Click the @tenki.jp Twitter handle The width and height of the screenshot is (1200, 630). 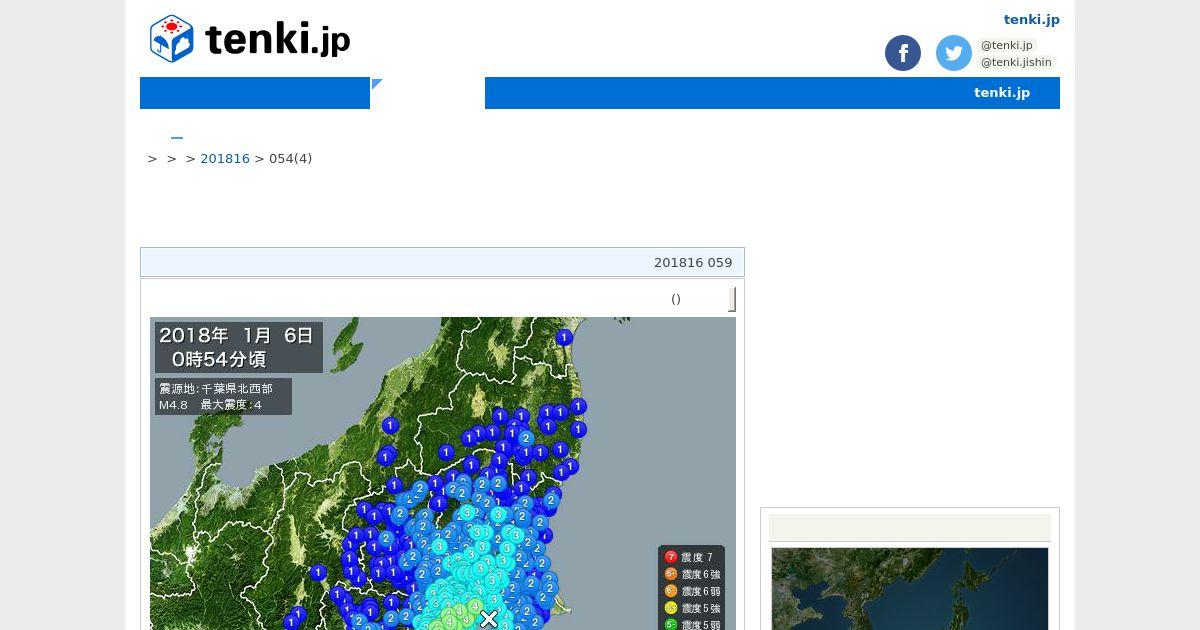(x=1006, y=45)
